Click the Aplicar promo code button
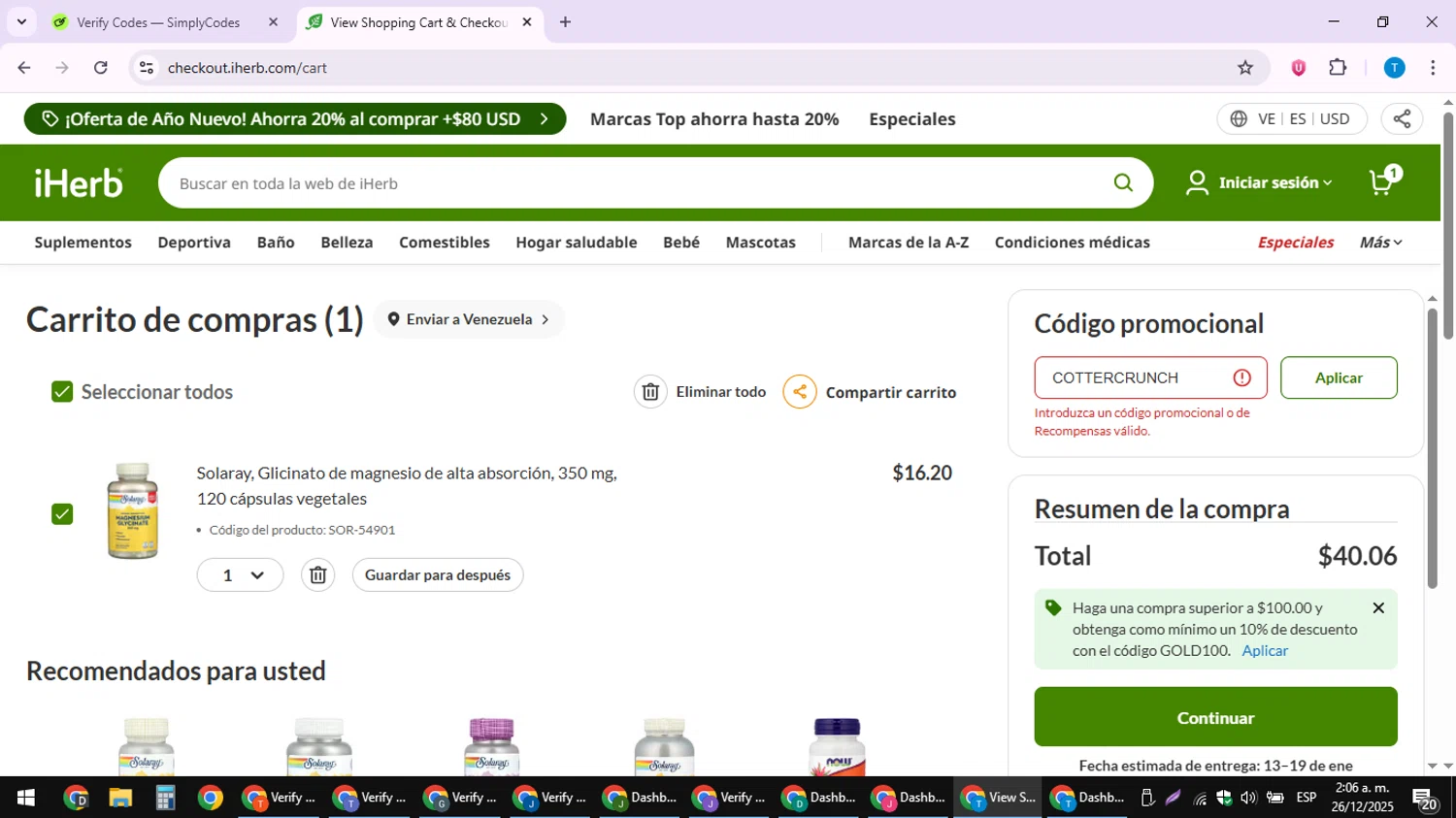Image resolution: width=1456 pixels, height=818 pixels. pos(1339,377)
